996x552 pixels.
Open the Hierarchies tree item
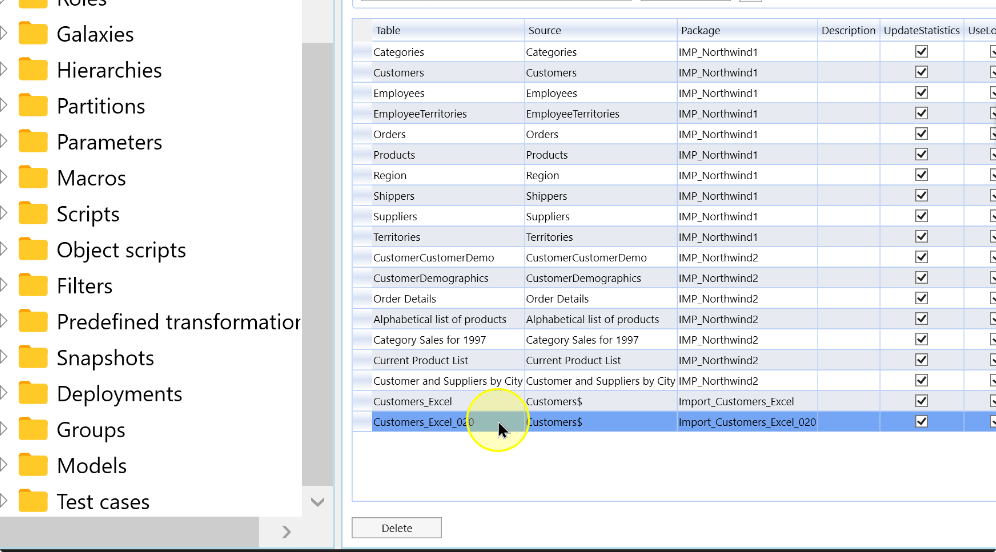109,70
